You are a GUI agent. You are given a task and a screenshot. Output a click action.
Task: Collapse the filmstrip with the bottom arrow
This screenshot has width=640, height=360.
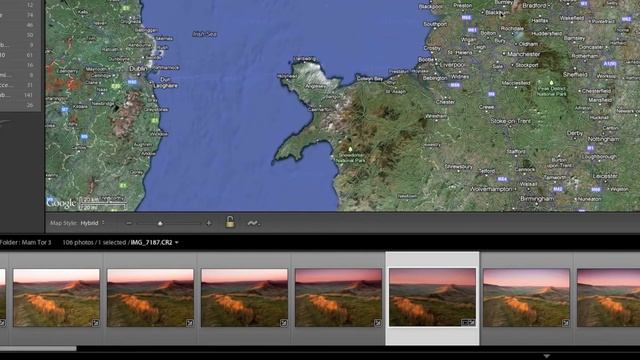click(x=547, y=356)
